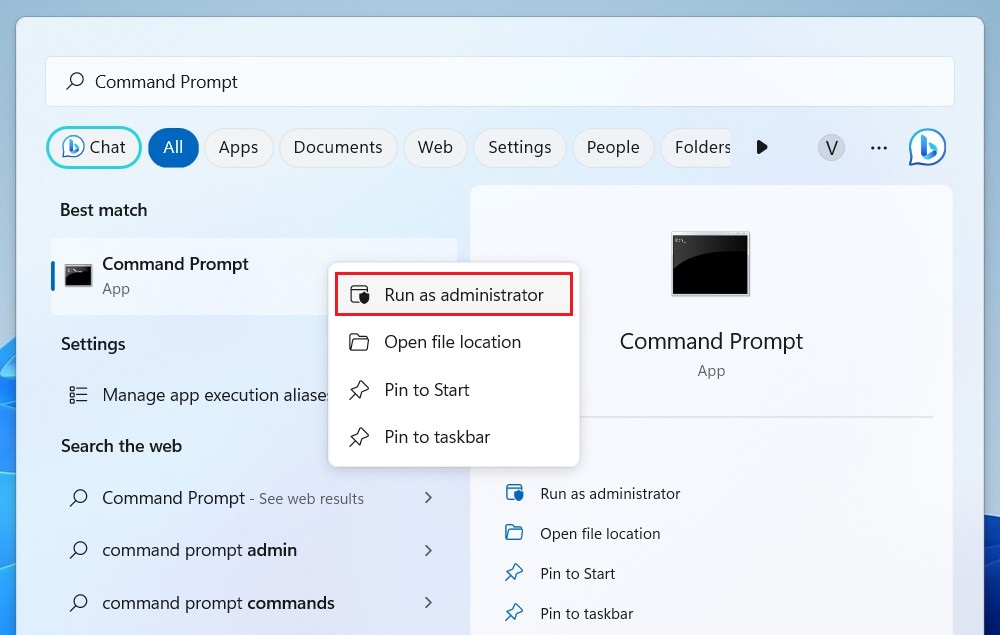Image resolution: width=1000 pixels, height=635 pixels.
Task: Expand the 'command prompt commands' chevron
Action: [429, 602]
